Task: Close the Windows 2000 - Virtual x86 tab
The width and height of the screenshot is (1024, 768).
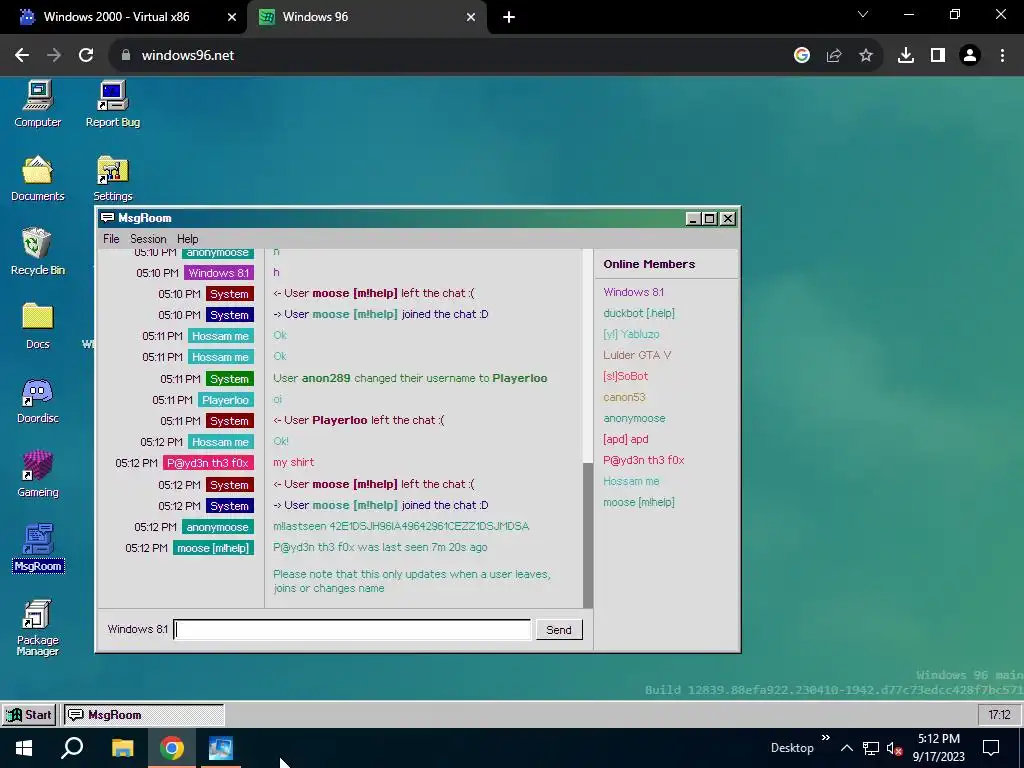Action: (231, 17)
